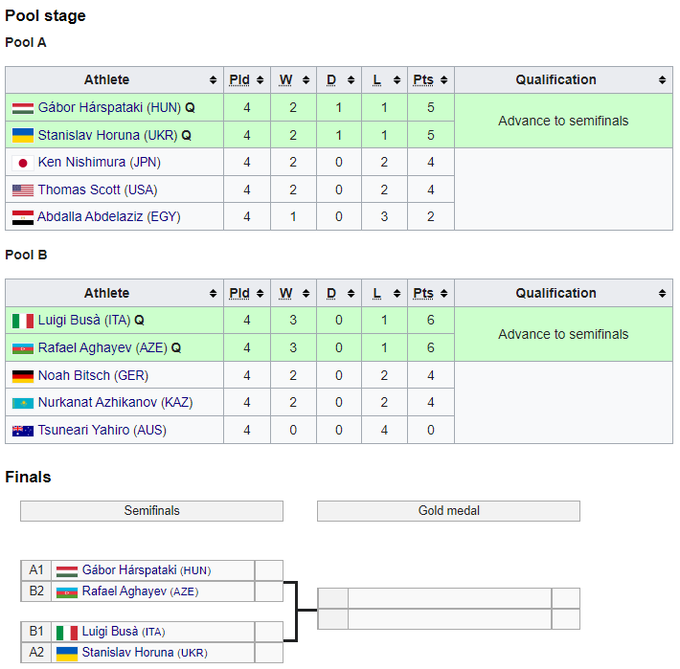Image resolution: width=680 pixels, height=669 pixels.
Task: Sort Pool A by Pld column
Action: tap(259, 80)
